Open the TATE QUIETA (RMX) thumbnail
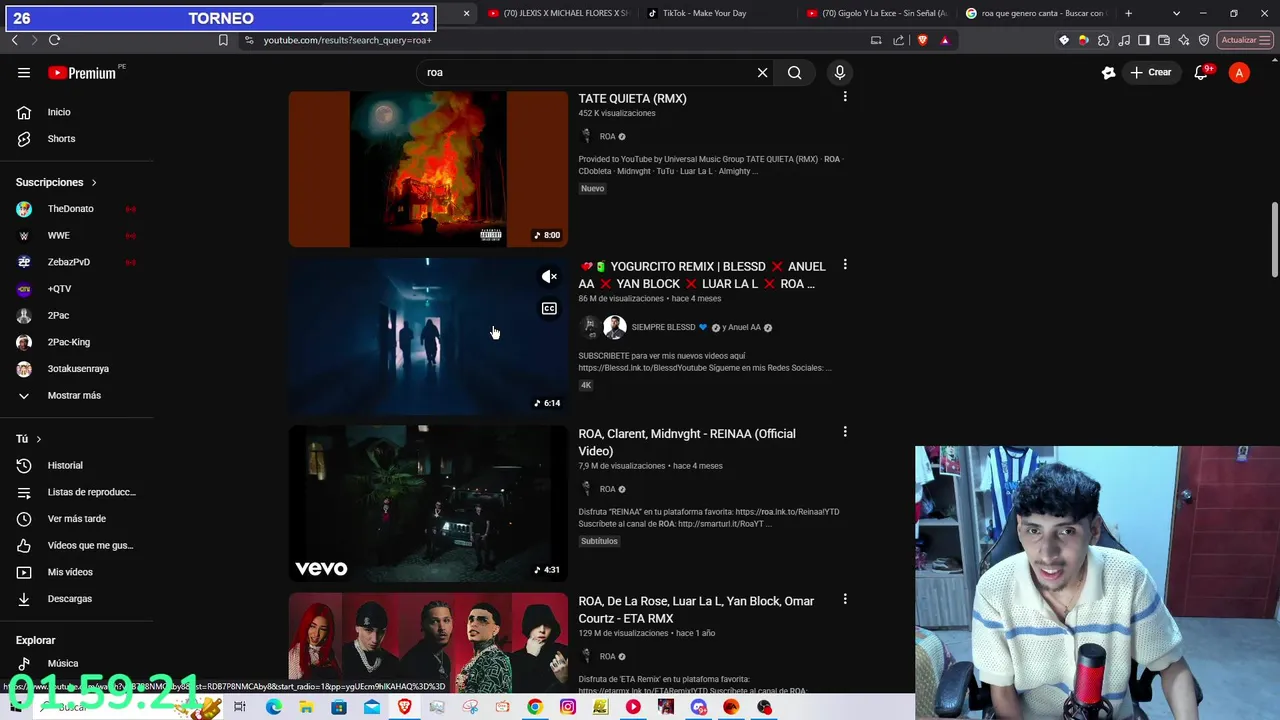 [428, 169]
